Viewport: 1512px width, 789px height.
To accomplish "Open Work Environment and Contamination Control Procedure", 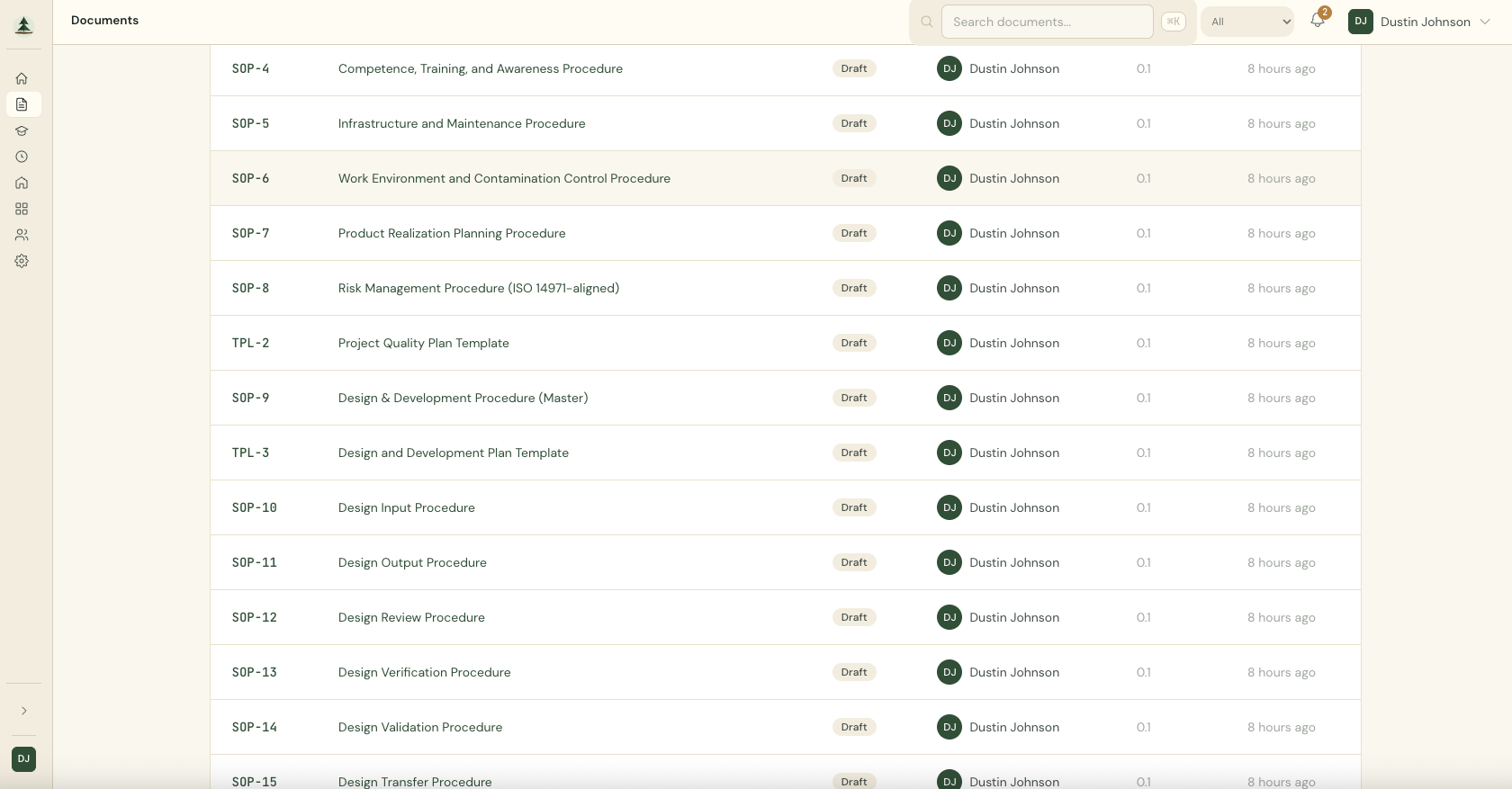I will pyautogui.click(x=504, y=178).
